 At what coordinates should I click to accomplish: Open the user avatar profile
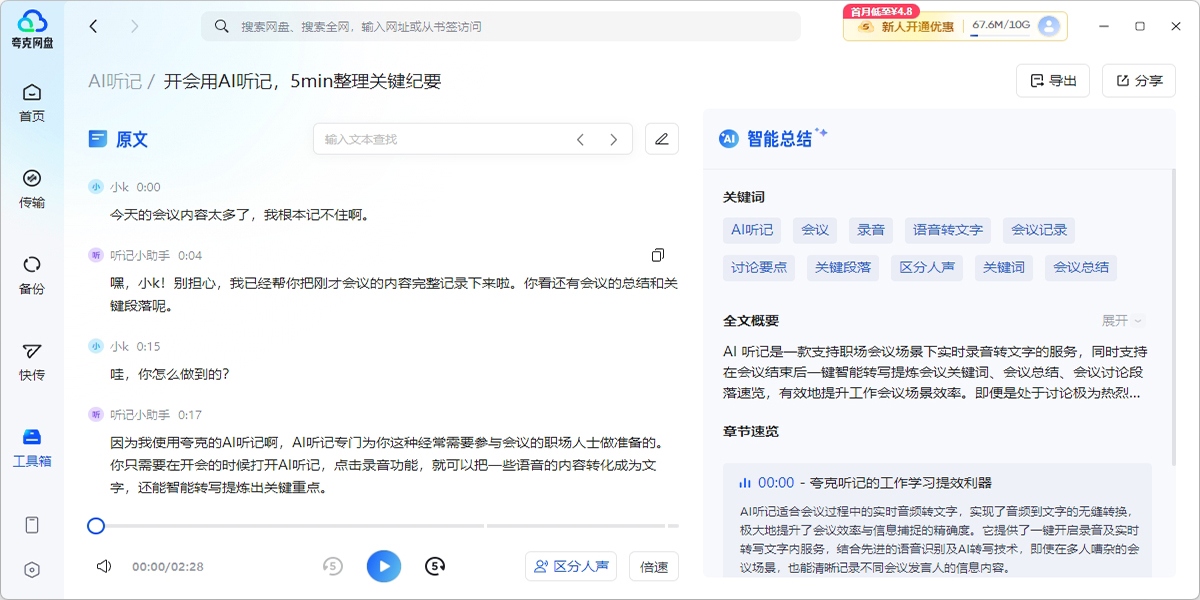click(x=1049, y=26)
